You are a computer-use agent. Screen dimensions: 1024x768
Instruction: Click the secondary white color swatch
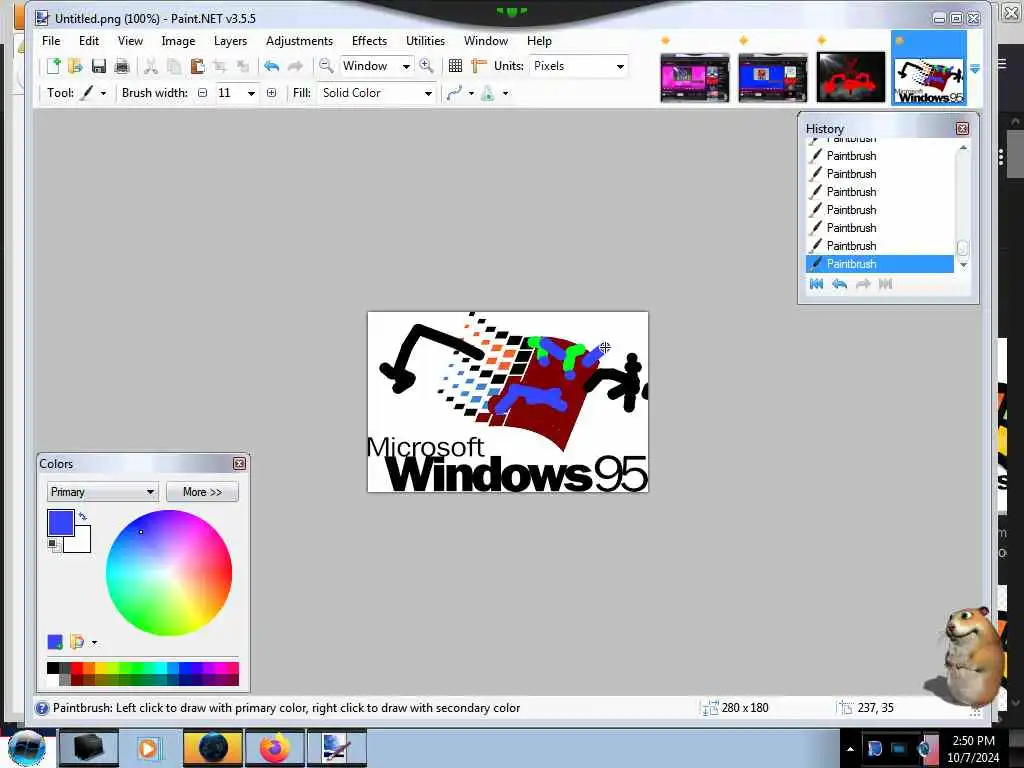81,543
